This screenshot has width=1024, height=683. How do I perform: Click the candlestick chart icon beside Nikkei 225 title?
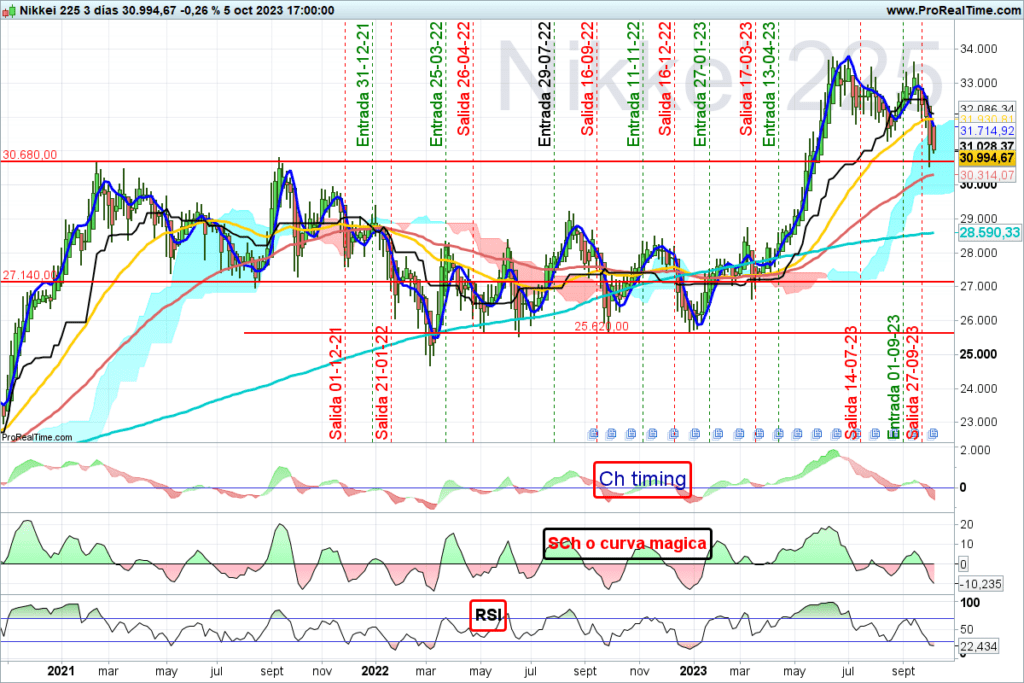pos(9,10)
